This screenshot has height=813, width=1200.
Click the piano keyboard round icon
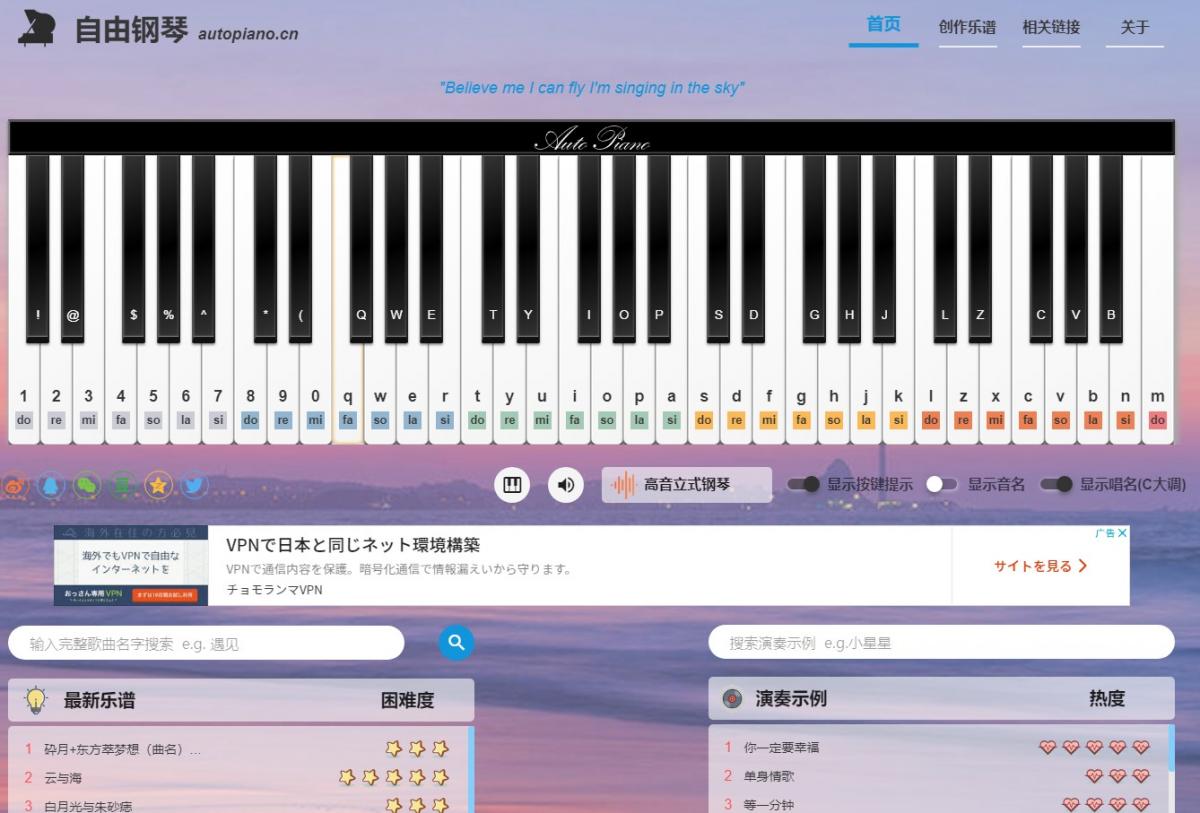512,485
